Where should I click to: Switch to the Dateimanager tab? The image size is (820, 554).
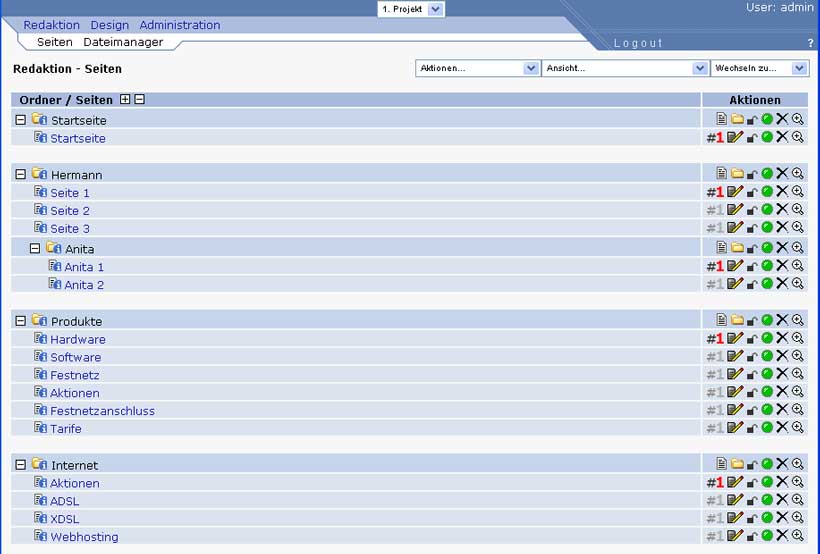coord(123,42)
